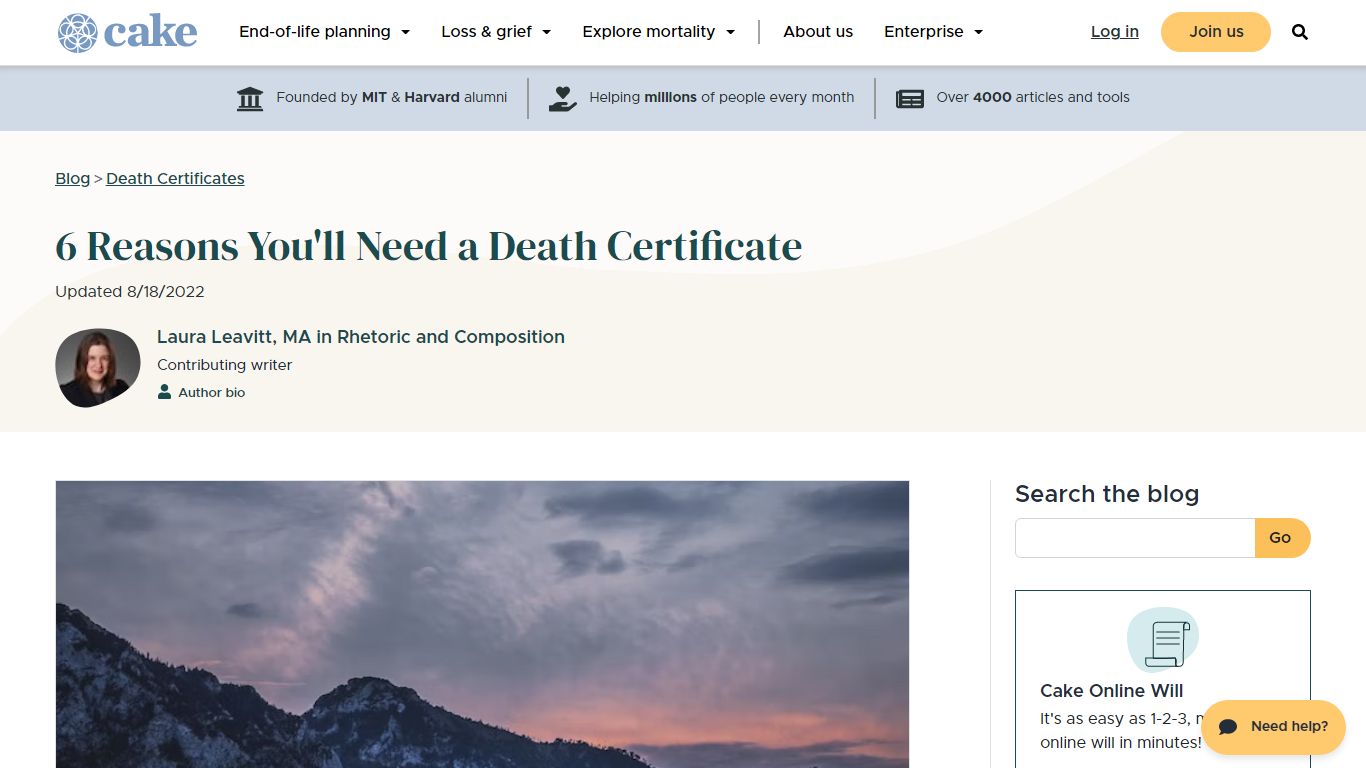Click the bank building icon

point(250,98)
